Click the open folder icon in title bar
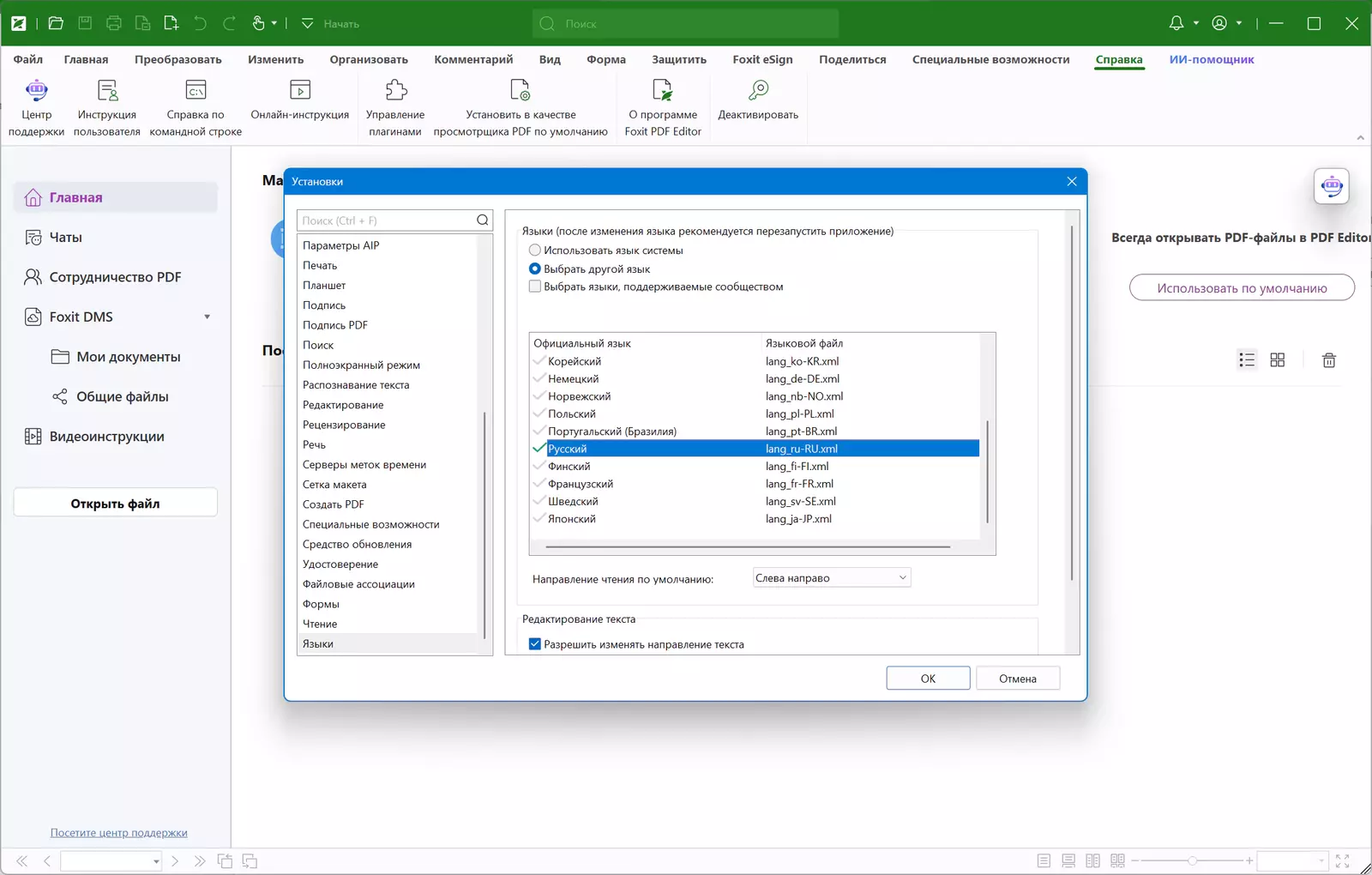The image size is (1372, 875). (x=56, y=23)
